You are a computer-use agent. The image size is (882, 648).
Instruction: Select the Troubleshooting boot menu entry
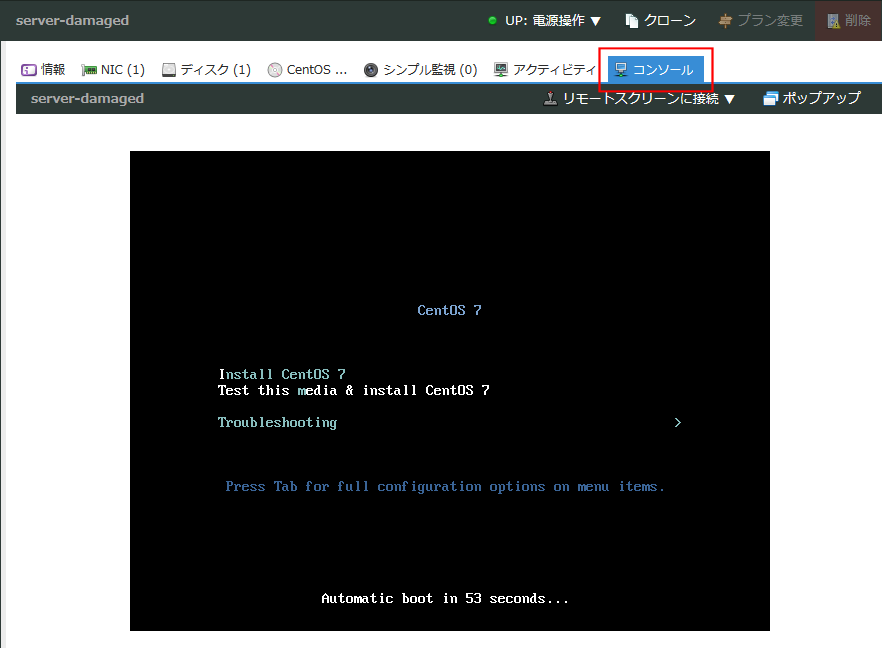click(277, 423)
